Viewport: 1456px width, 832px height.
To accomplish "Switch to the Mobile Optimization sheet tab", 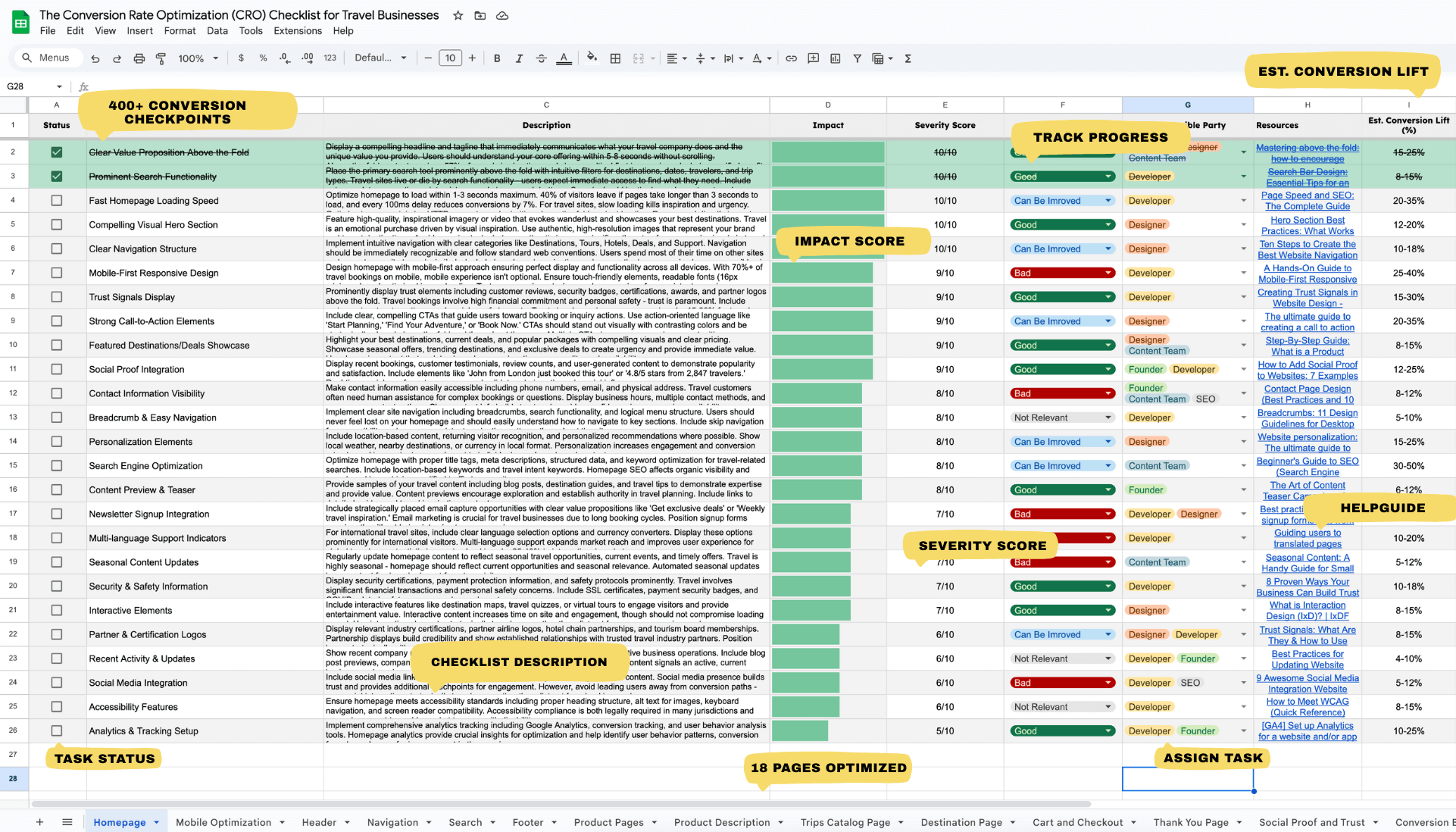I will [223, 822].
